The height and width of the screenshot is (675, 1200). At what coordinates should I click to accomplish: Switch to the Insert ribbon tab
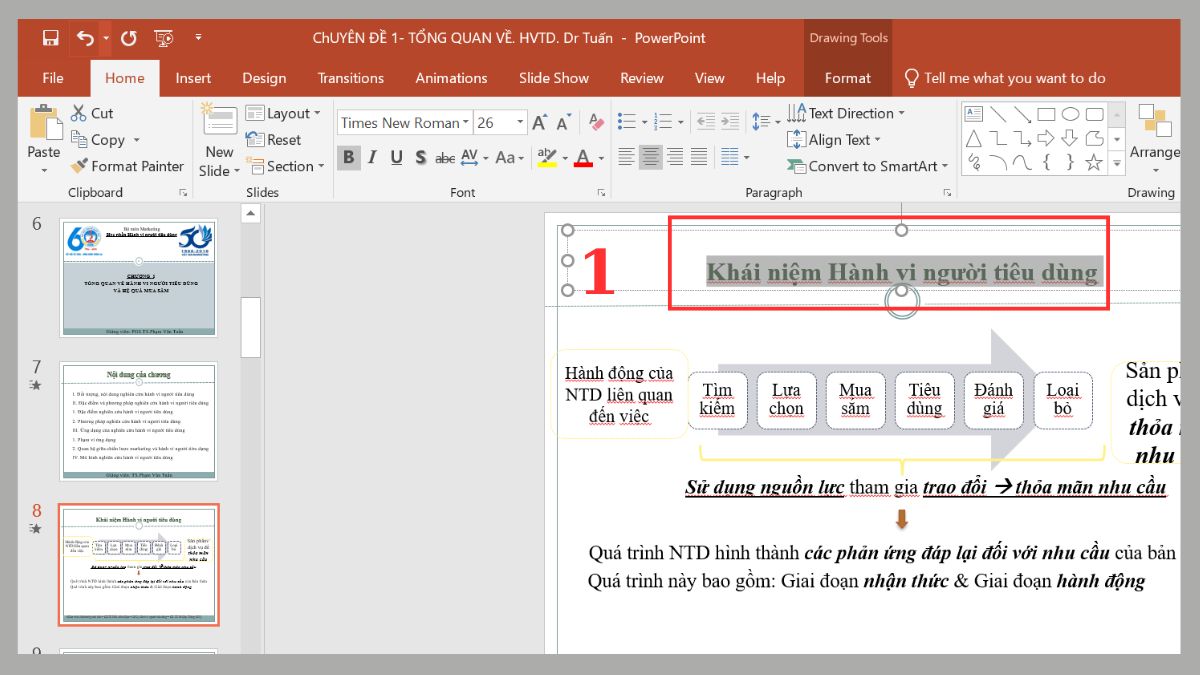[193, 78]
